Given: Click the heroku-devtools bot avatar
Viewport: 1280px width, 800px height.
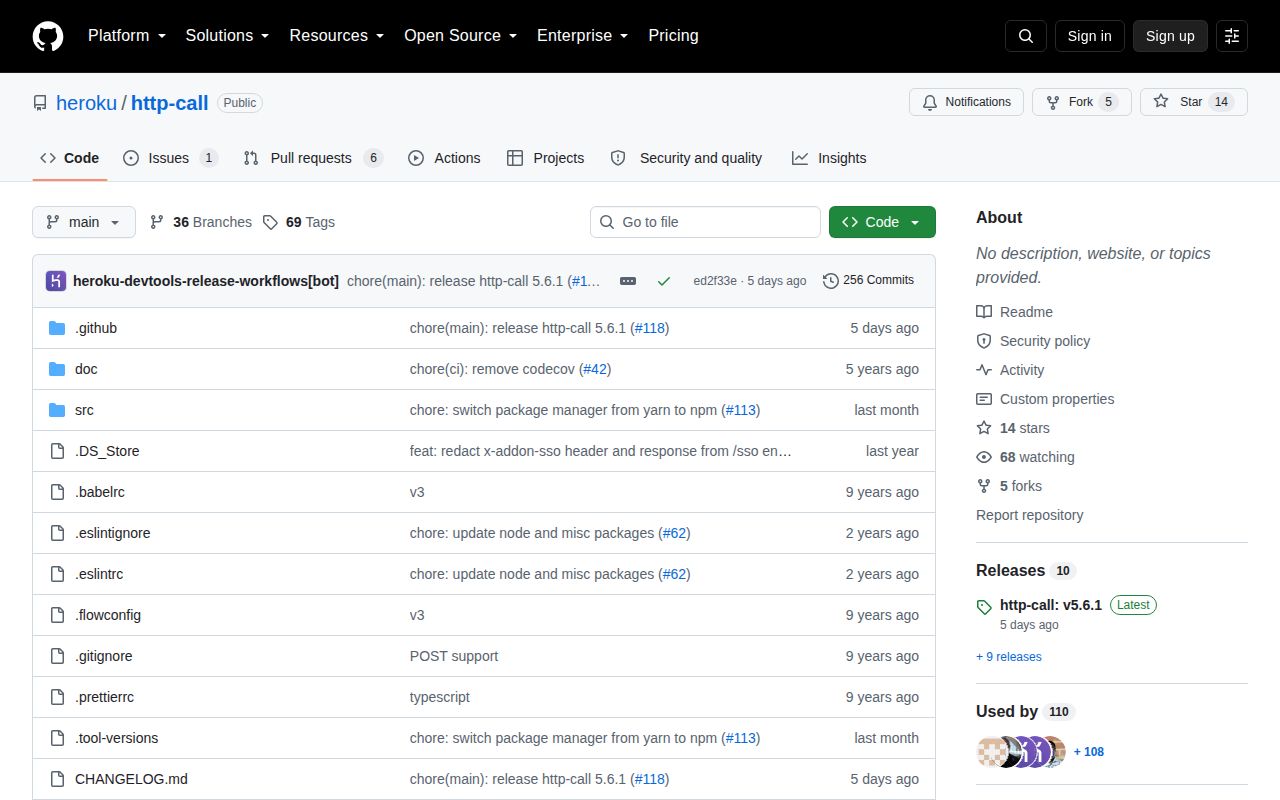Looking at the screenshot, I should (56, 281).
